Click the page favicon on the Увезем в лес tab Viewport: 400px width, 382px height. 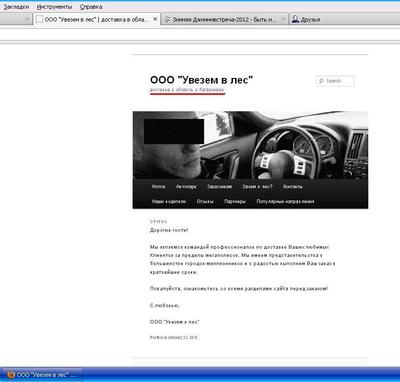point(39,19)
